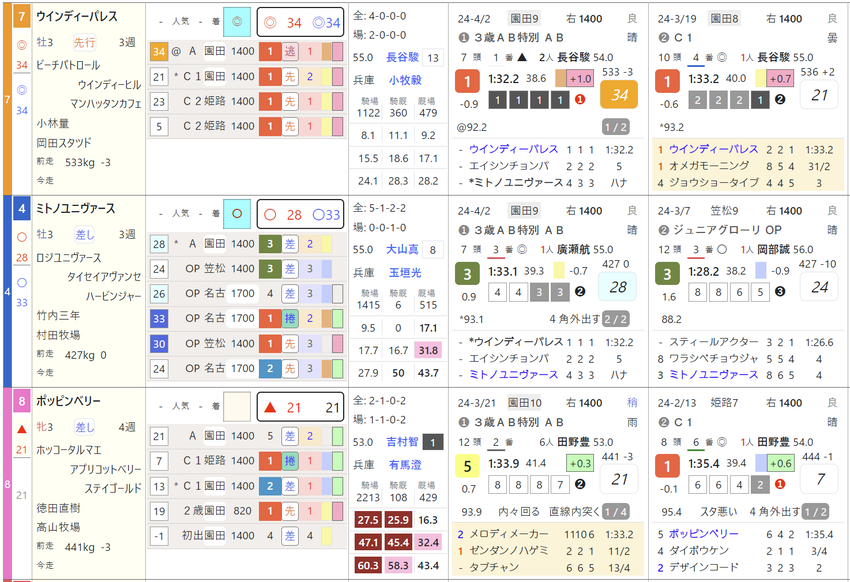The height and width of the screenshot is (582, 850).
Task: Open the orange 34 history row A 園田 1400
Action: coord(247,51)
